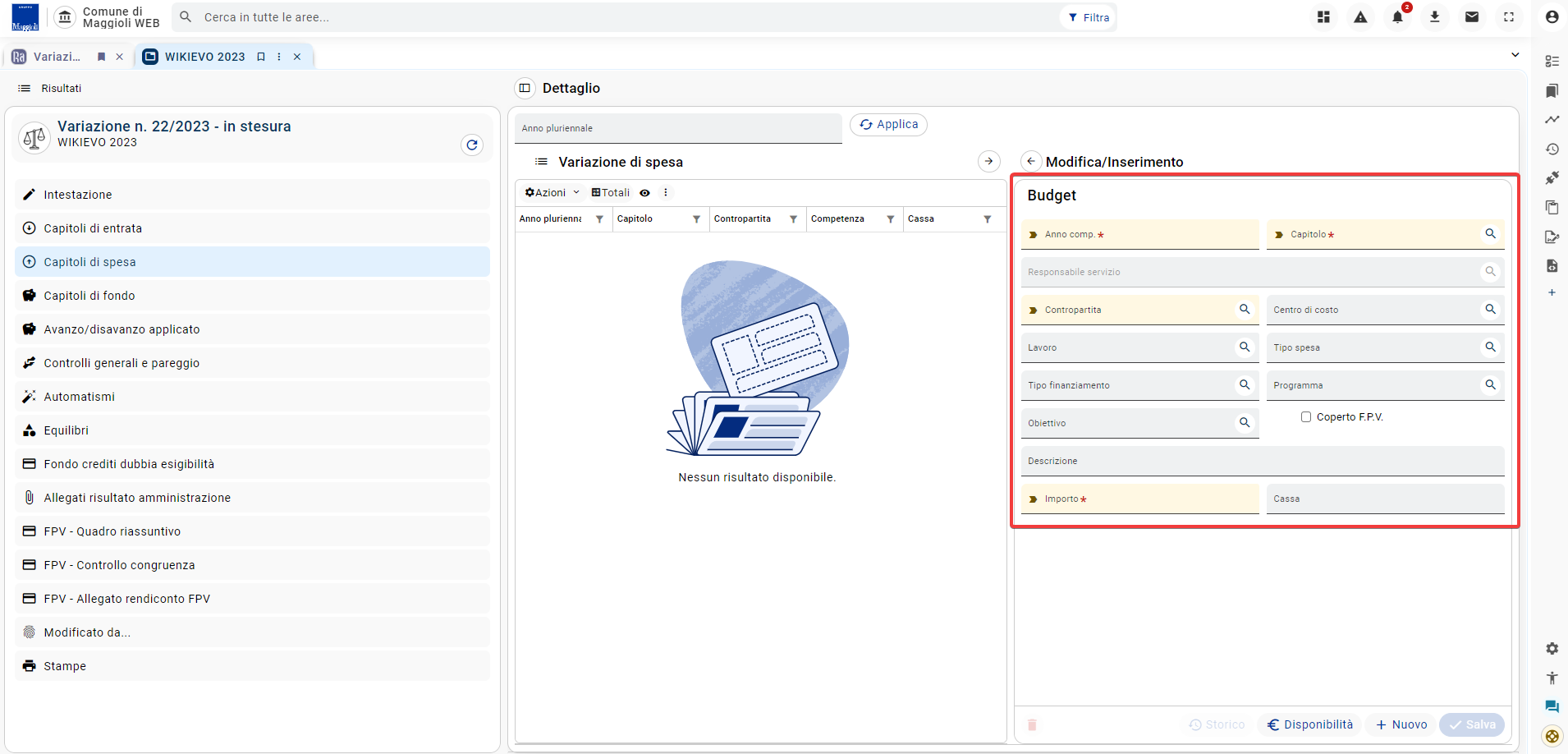The image size is (1568, 754).
Task: Open the mail envelope icon
Action: pos(1472,17)
